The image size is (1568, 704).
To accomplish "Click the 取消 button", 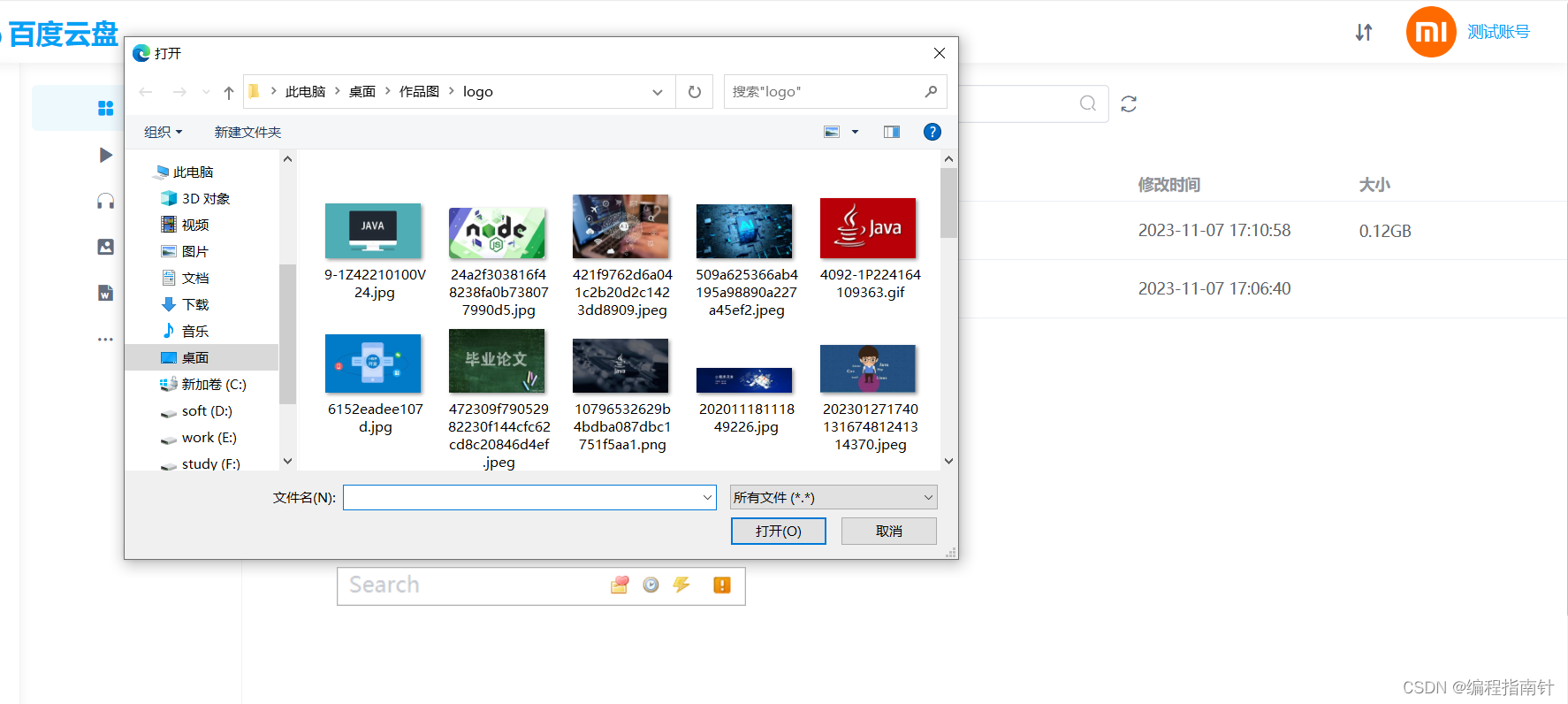I will (888, 531).
